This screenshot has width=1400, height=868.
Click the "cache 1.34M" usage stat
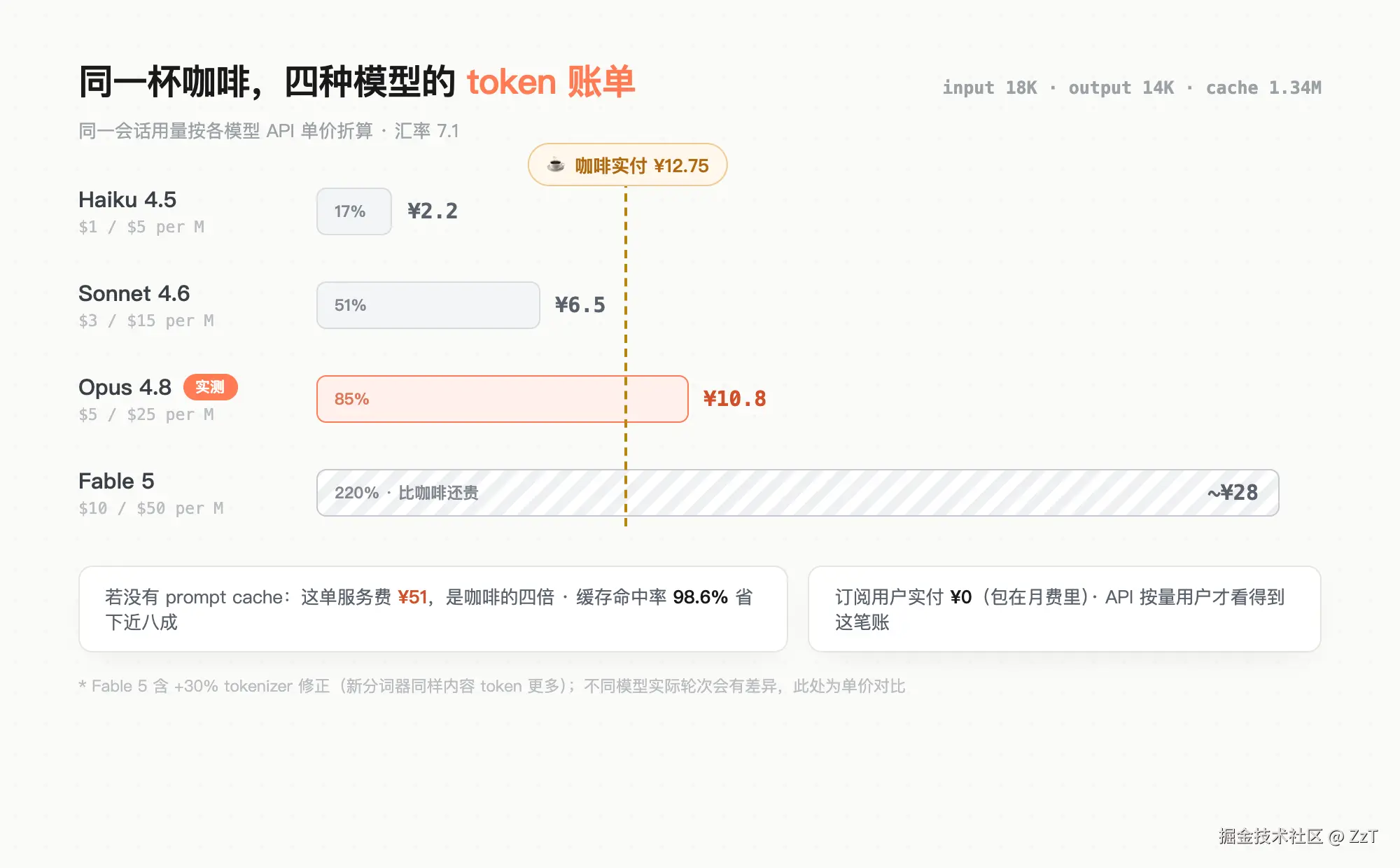pos(1263,87)
